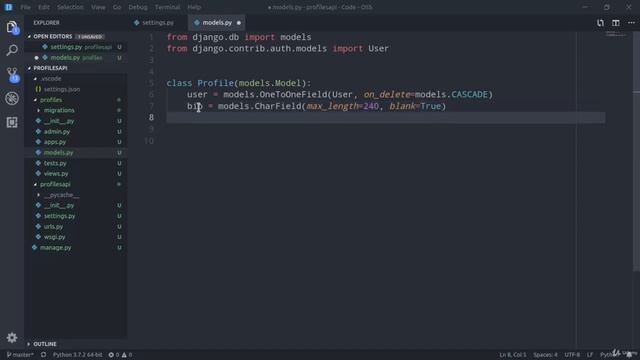Open wsgi.py in file tree

pyautogui.click(x=54, y=237)
